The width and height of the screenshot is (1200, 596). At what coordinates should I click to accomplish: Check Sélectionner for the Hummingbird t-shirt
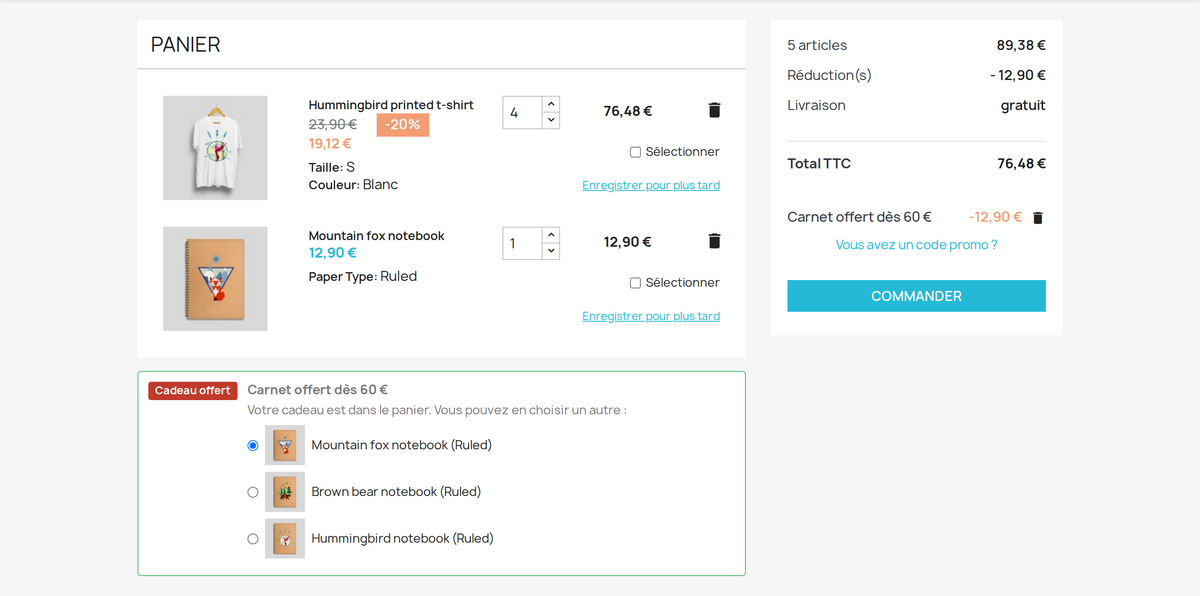tap(635, 152)
